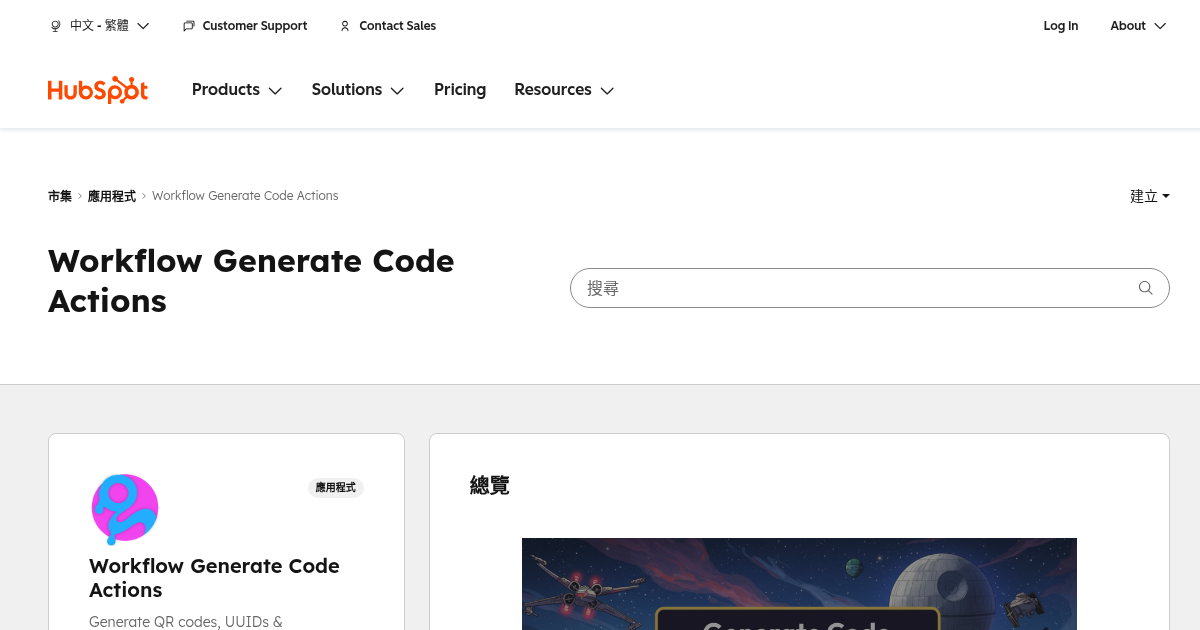This screenshot has width=1200, height=630.
Task: Click breadcrumb text Workflow Generate Code Actions
Action: 245,196
